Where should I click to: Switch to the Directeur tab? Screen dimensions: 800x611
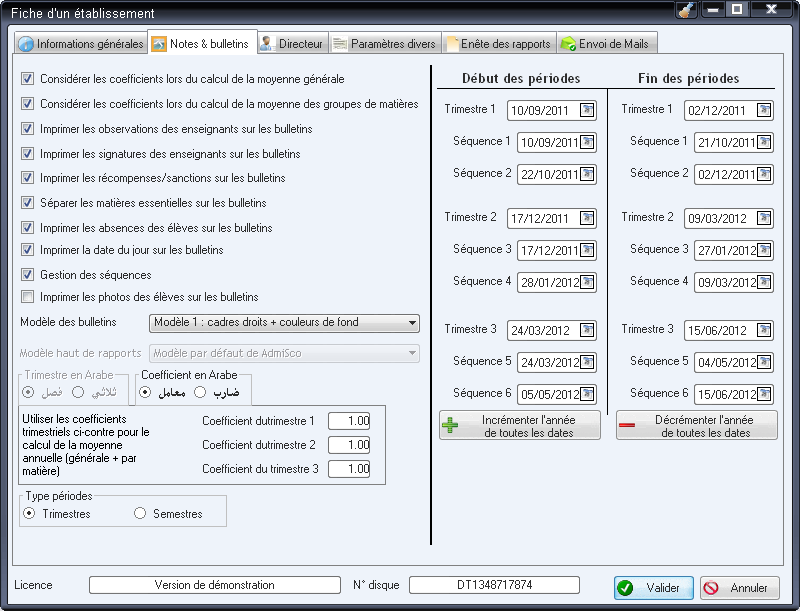293,43
